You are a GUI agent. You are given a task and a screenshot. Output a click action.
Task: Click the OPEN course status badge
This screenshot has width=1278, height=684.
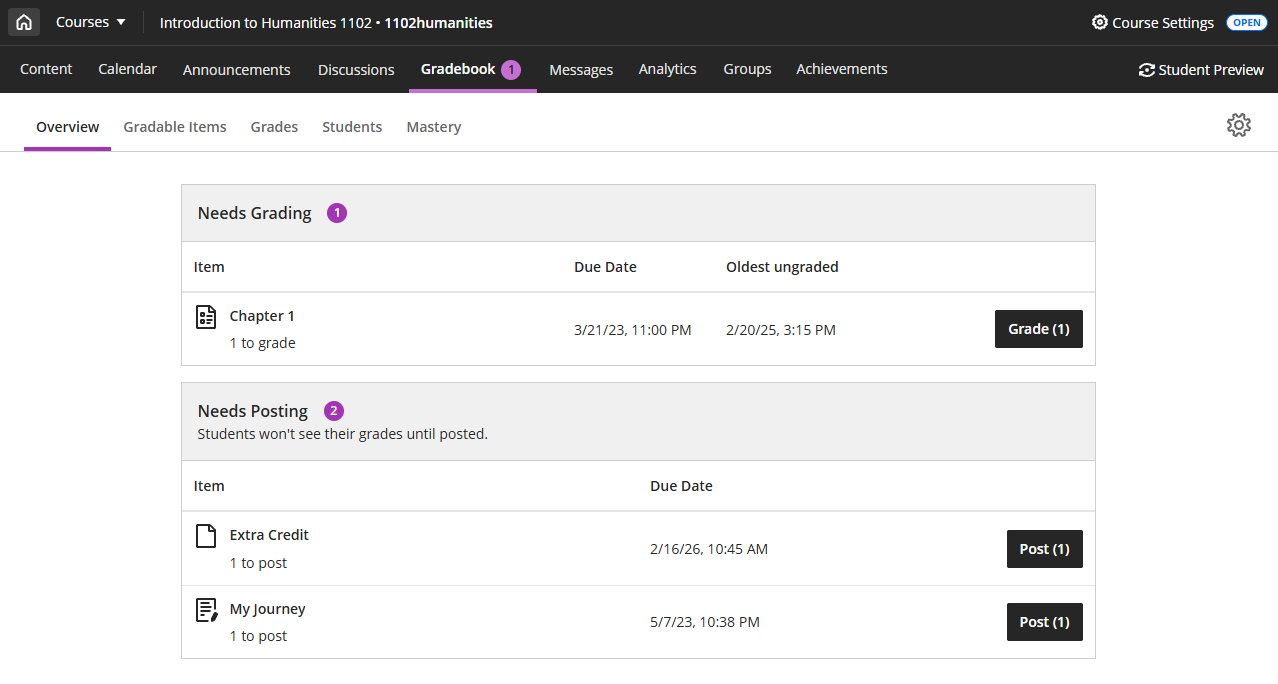pos(1246,22)
